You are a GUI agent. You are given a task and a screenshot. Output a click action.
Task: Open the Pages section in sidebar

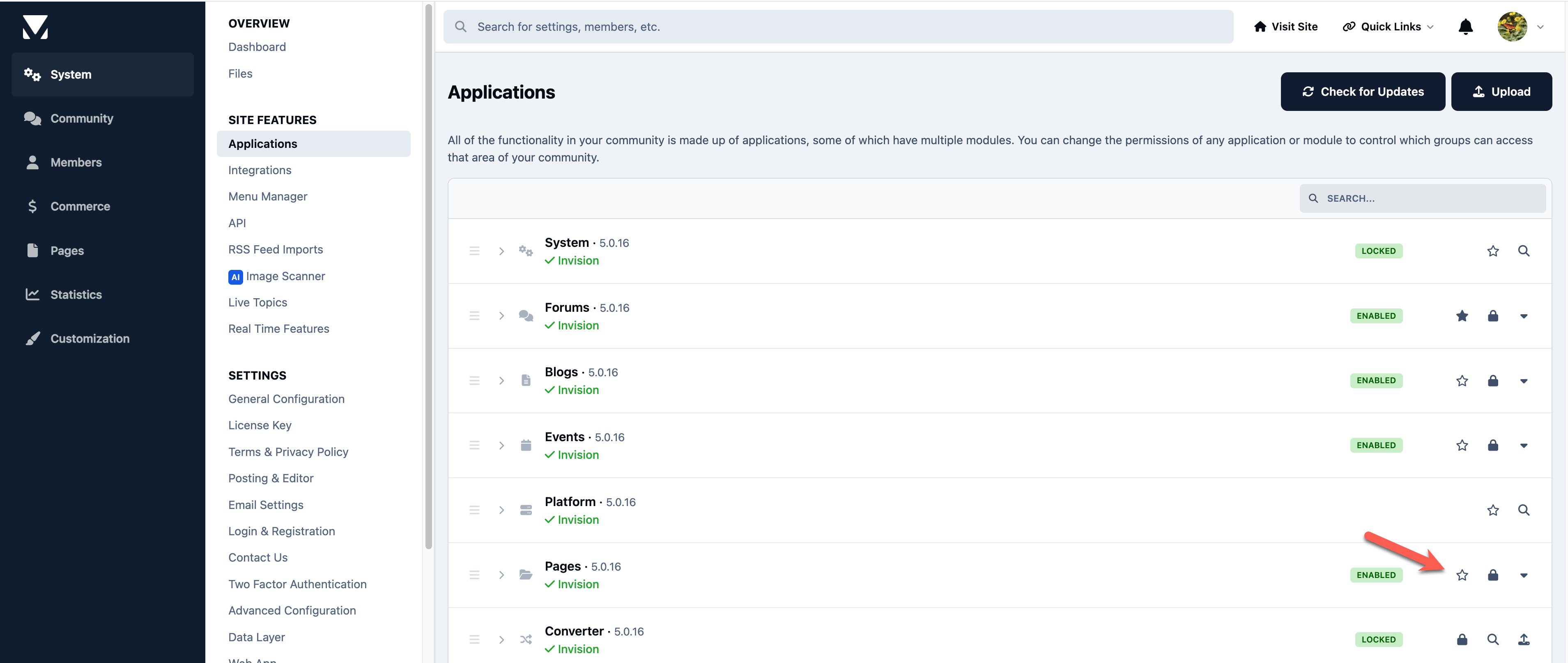[x=102, y=250]
